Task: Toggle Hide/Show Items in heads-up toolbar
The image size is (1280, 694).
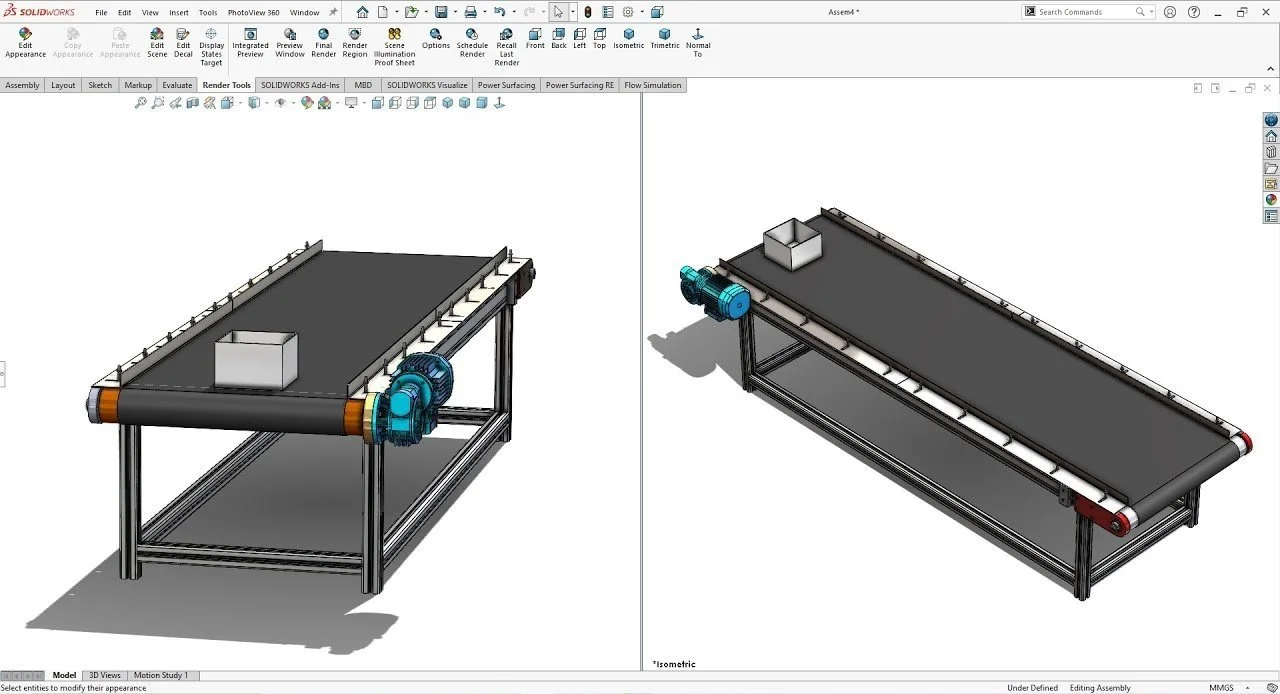Action: 280,102
